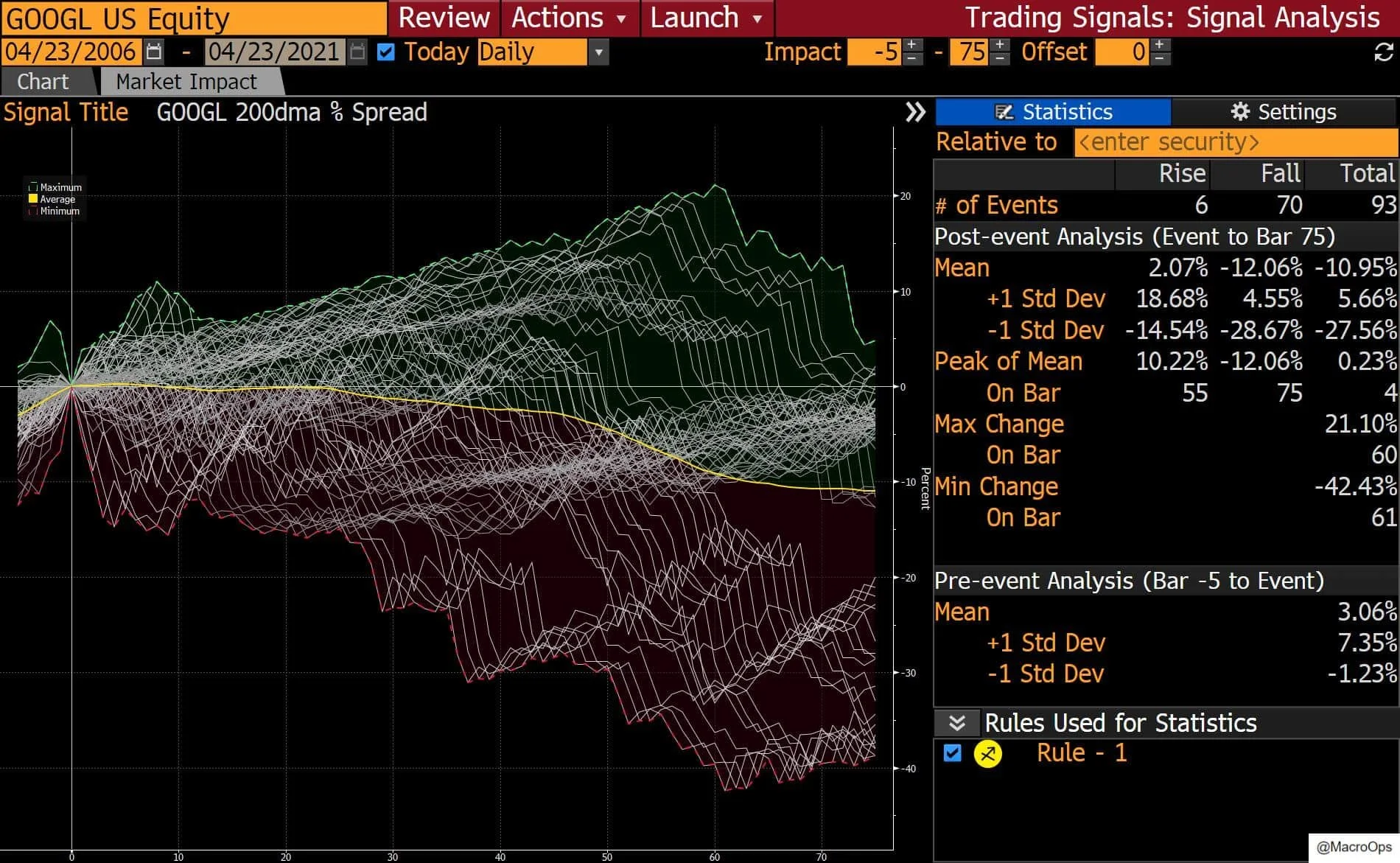1400x863 pixels.
Task: Click the Signal Title GOOGL 200dma % Spread
Action: pyautogui.click(x=292, y=112)
